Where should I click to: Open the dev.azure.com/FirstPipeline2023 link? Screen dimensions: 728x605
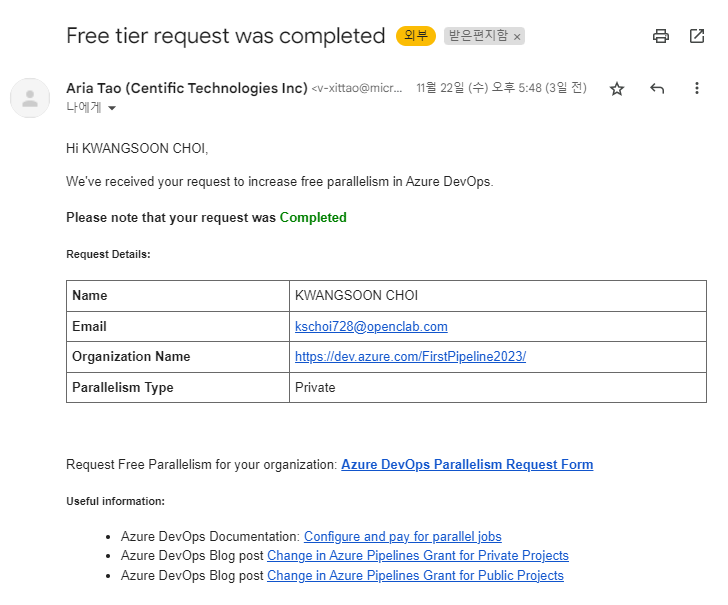click(410, 356)
